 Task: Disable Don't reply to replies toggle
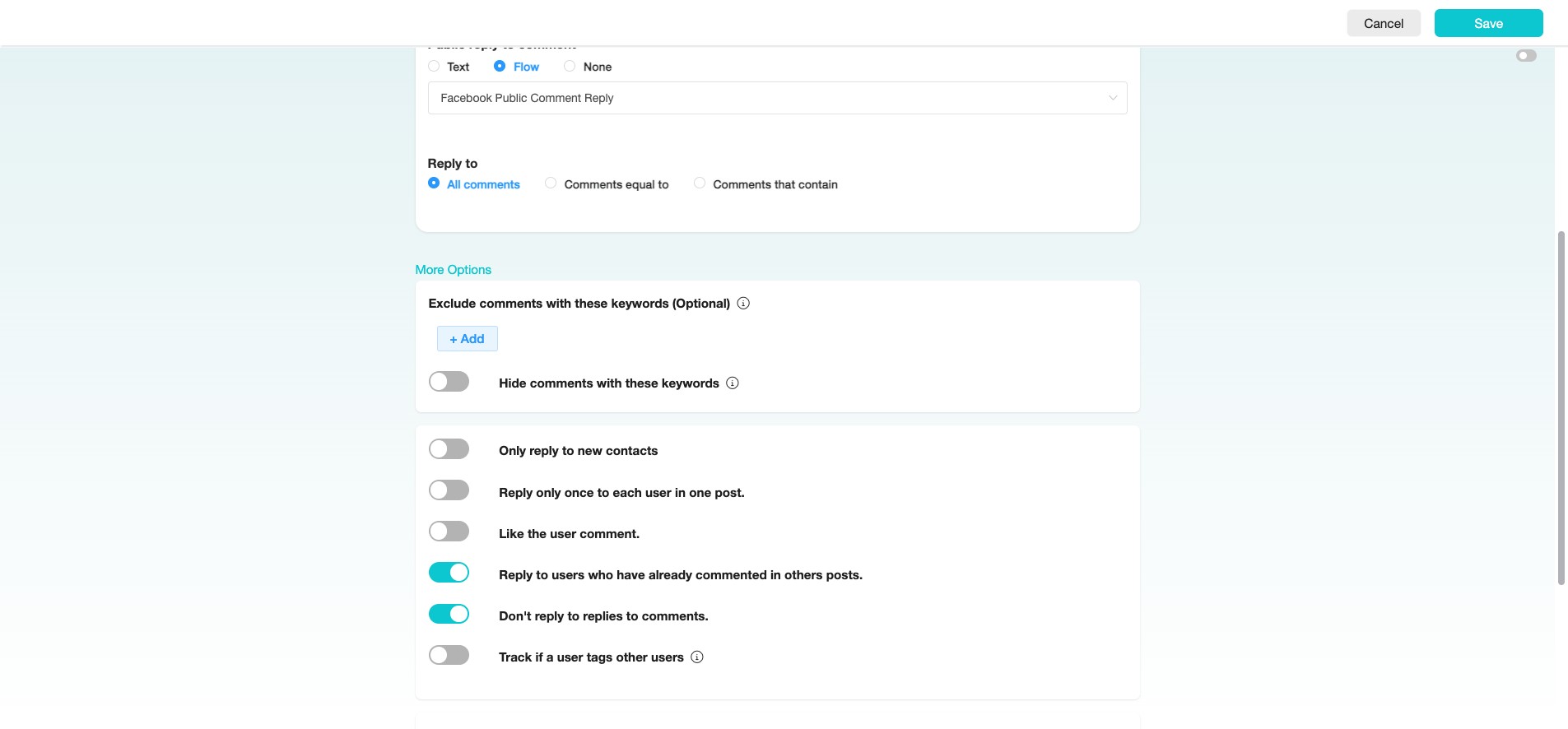tap(449, 614)
